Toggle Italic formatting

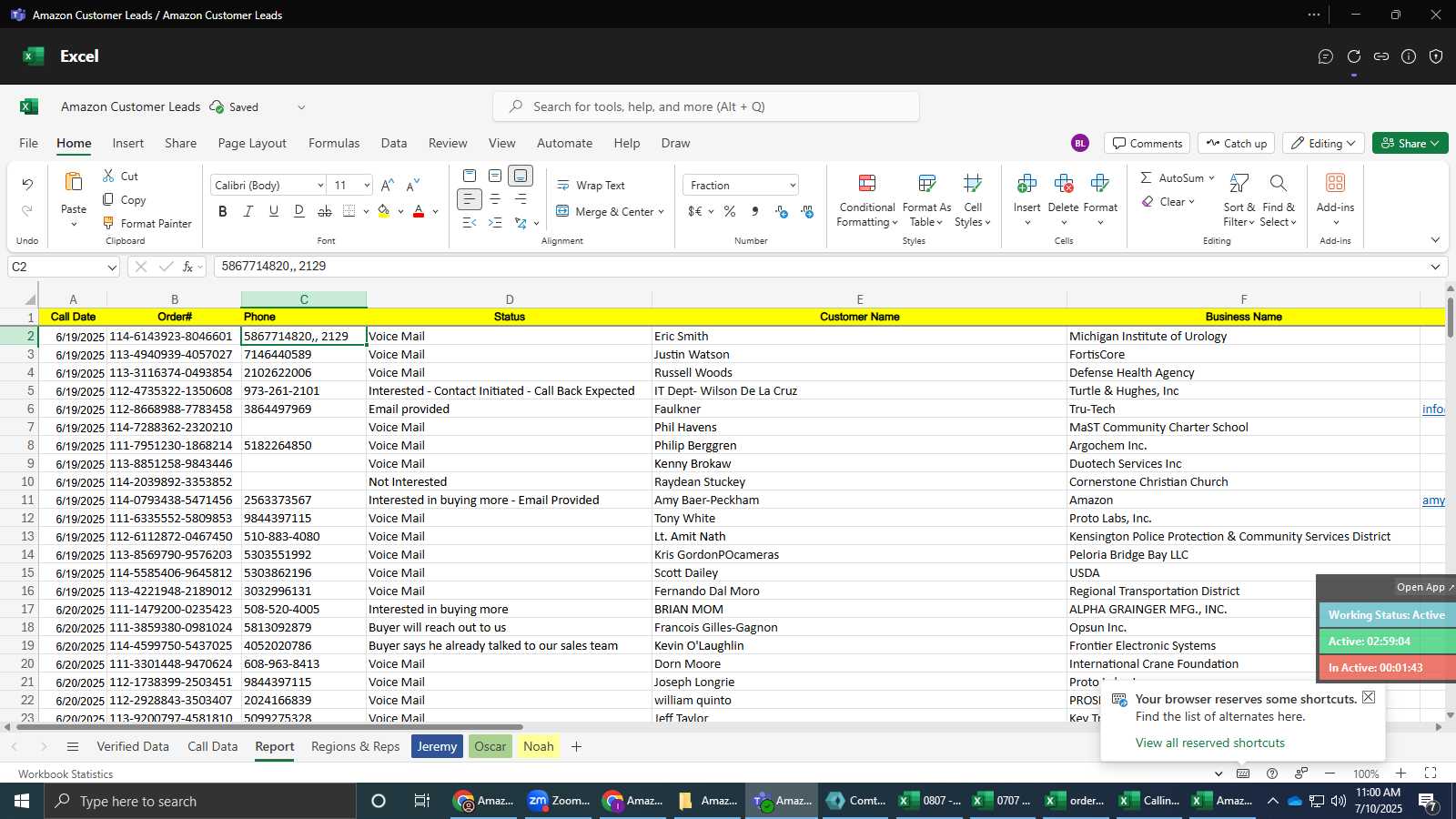pos(248,211)
